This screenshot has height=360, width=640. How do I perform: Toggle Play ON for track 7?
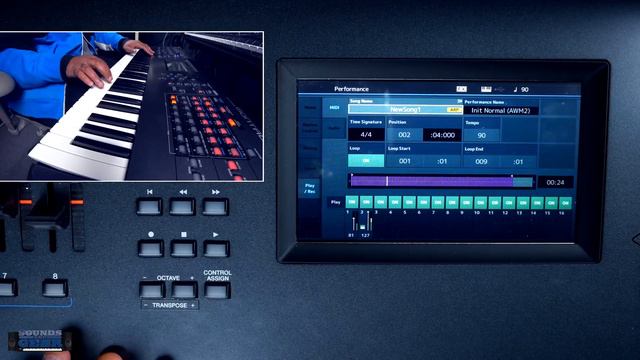coord(438,202)
